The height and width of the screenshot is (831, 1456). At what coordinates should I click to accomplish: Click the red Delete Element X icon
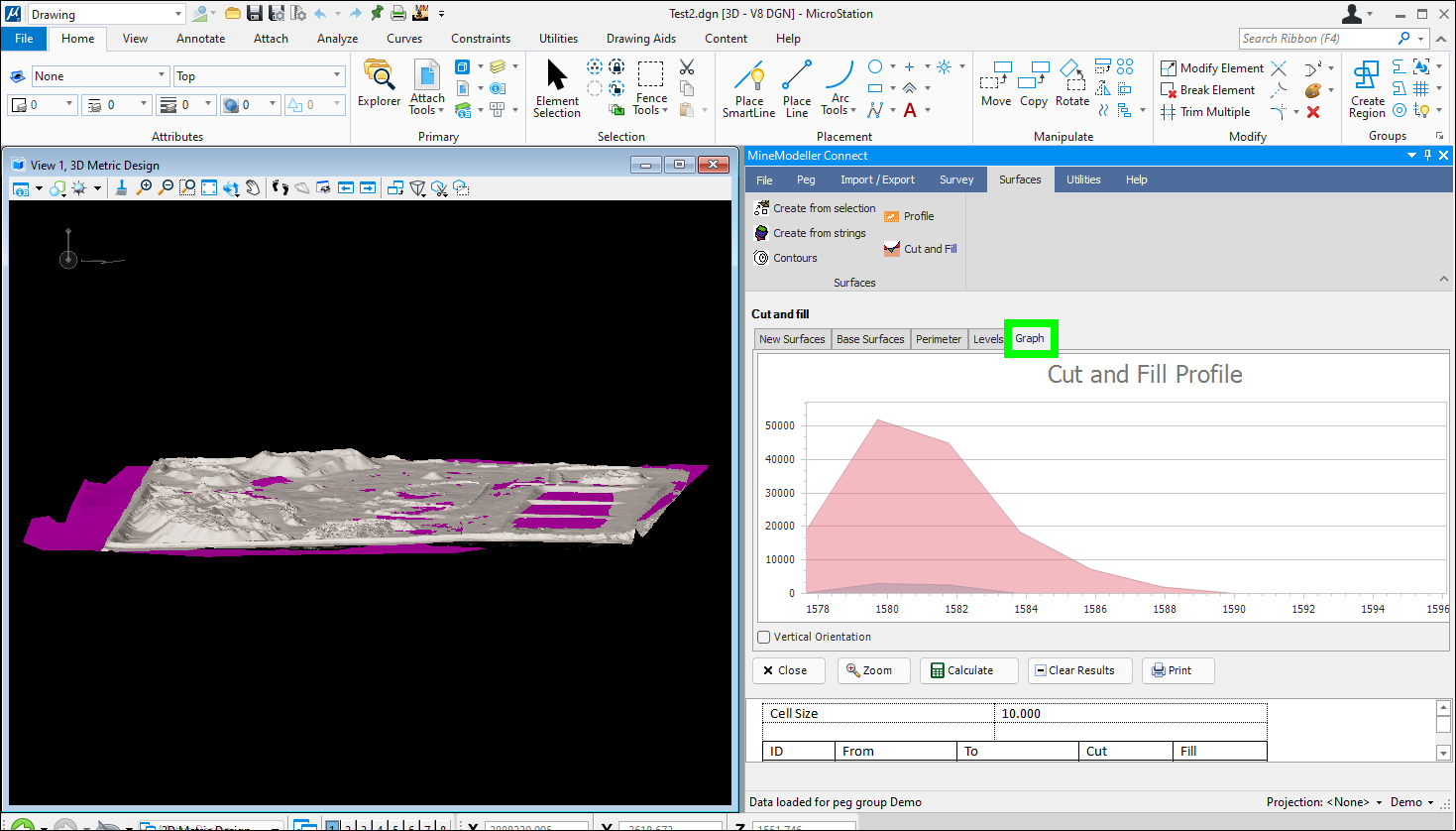(x=1313, y=112)
